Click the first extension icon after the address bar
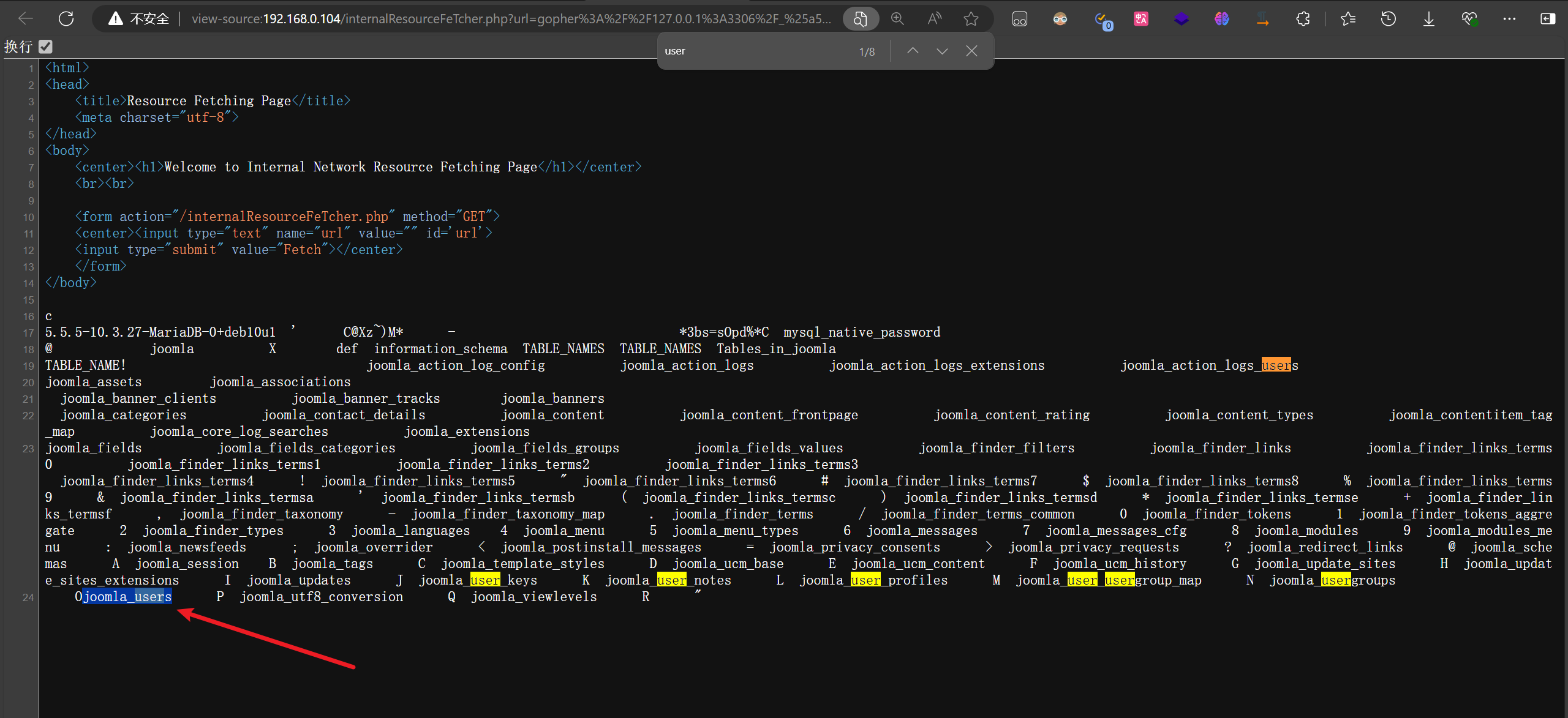 1020,19
